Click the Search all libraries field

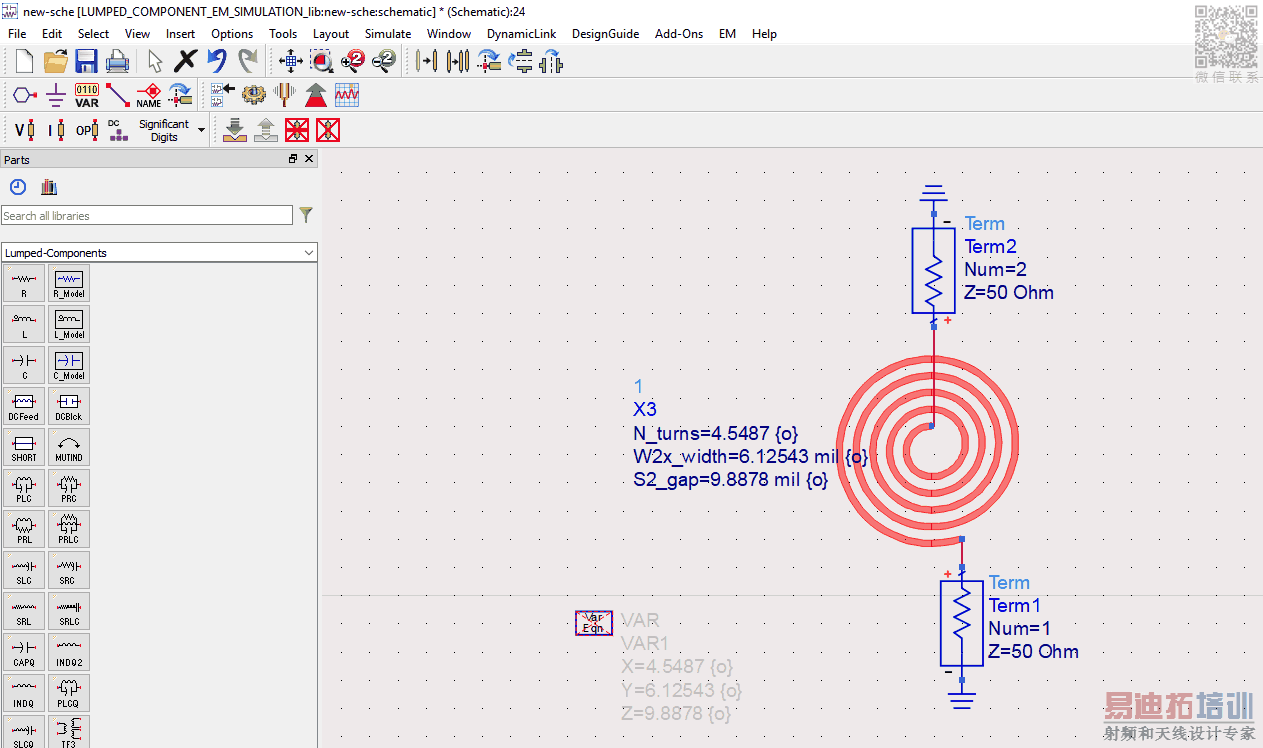click(147, 215)
